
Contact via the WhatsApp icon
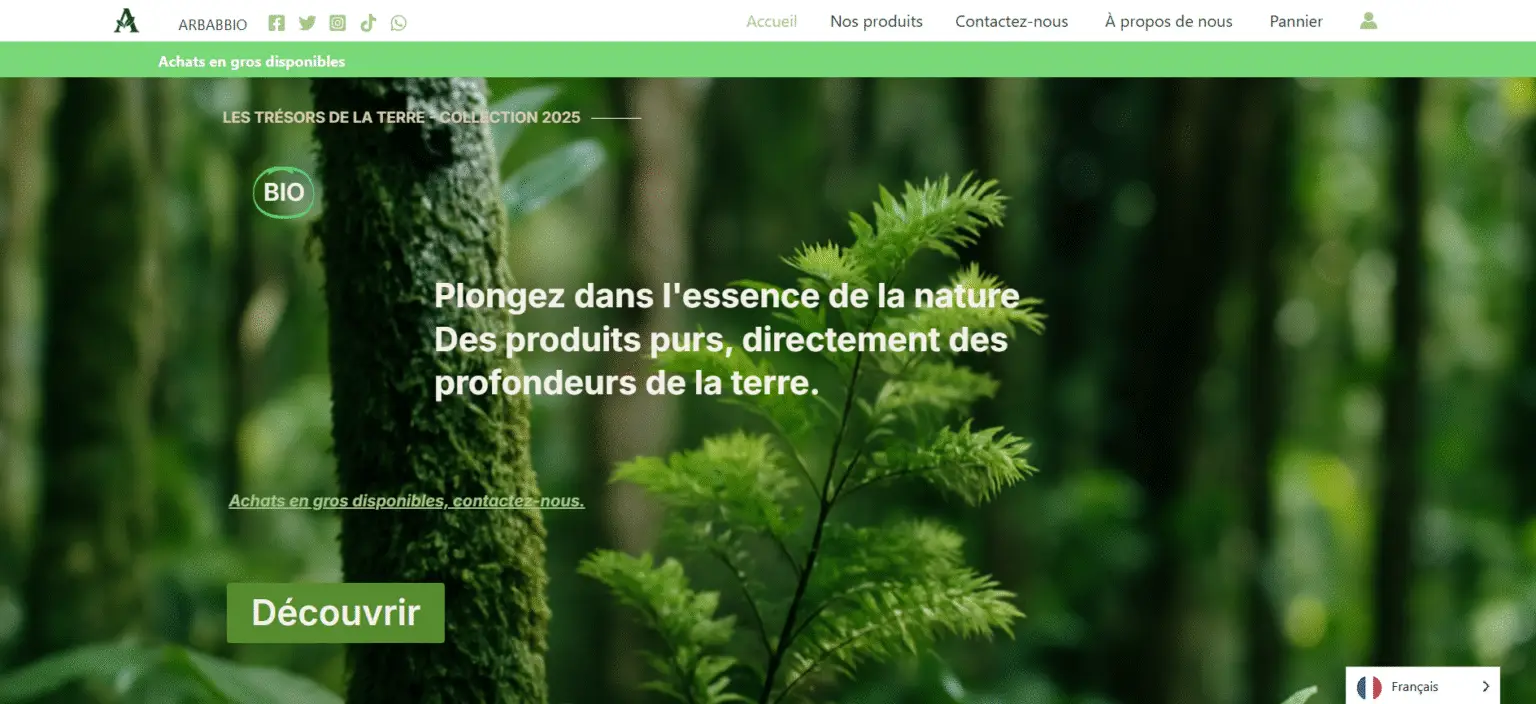(x=399, y=23)
